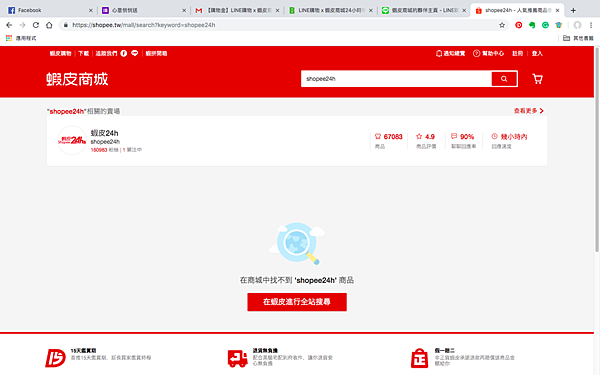The image size is (600, 375).
Task: Click the red site-wide search button
Action: coord(297,302)
